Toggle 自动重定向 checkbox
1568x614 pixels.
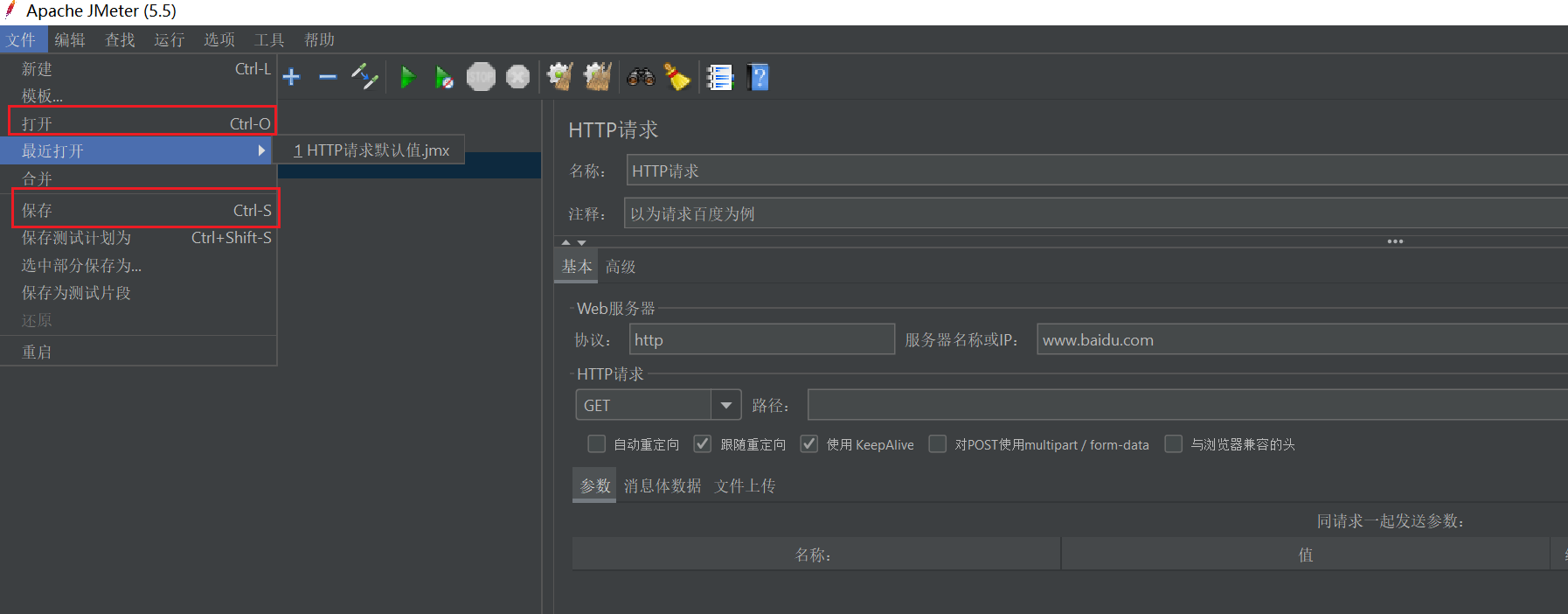597,444
